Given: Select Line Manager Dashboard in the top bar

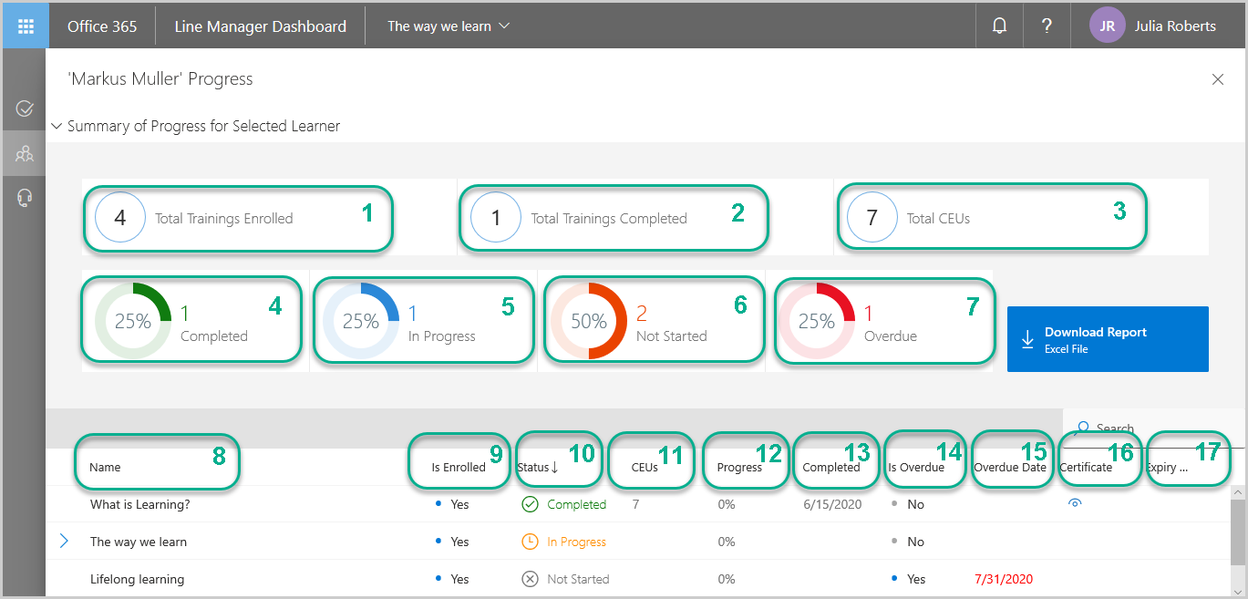Looking at the screenshot, I should (259, 25).
